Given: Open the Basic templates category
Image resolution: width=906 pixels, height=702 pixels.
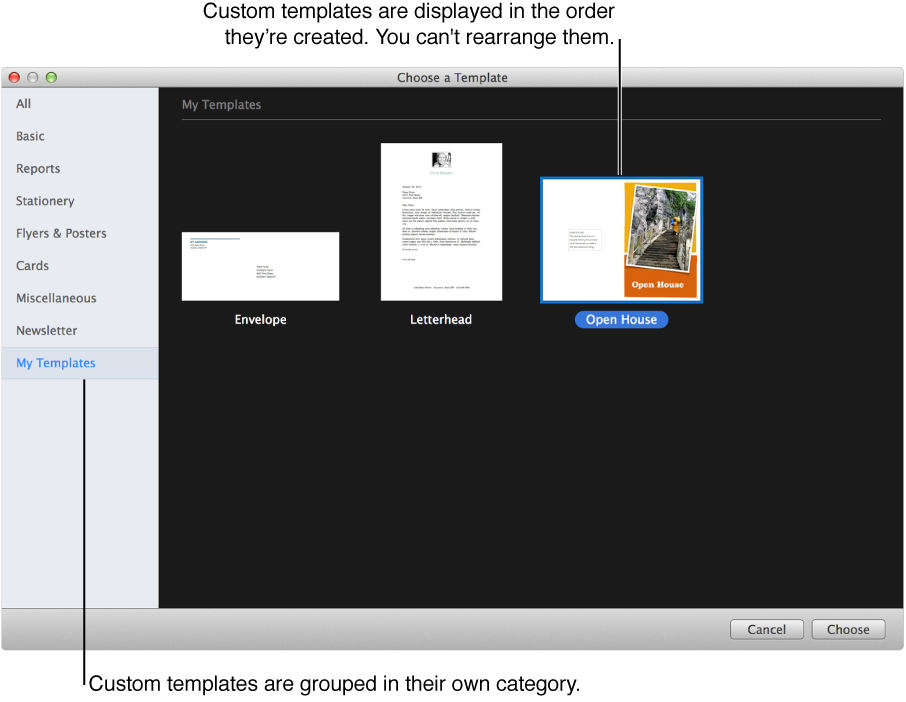Looking at the screenshot, I should coord(30,136).
